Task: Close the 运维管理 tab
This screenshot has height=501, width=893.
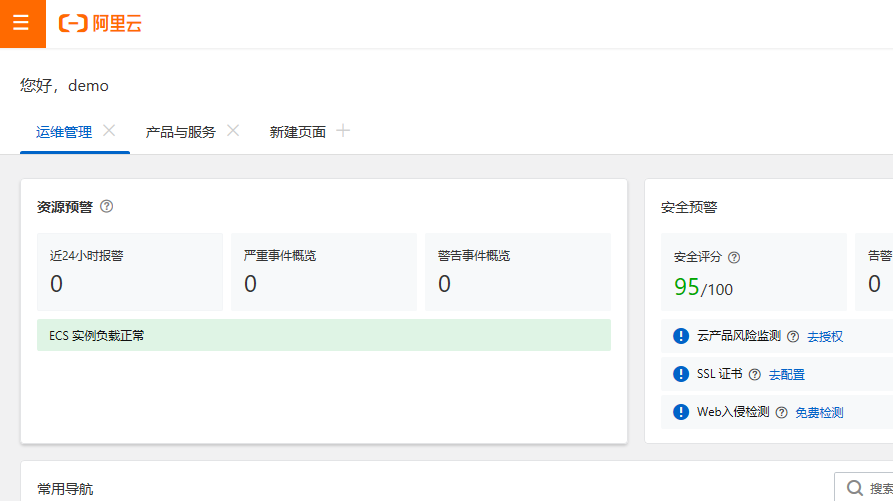Action: point(109,131)
